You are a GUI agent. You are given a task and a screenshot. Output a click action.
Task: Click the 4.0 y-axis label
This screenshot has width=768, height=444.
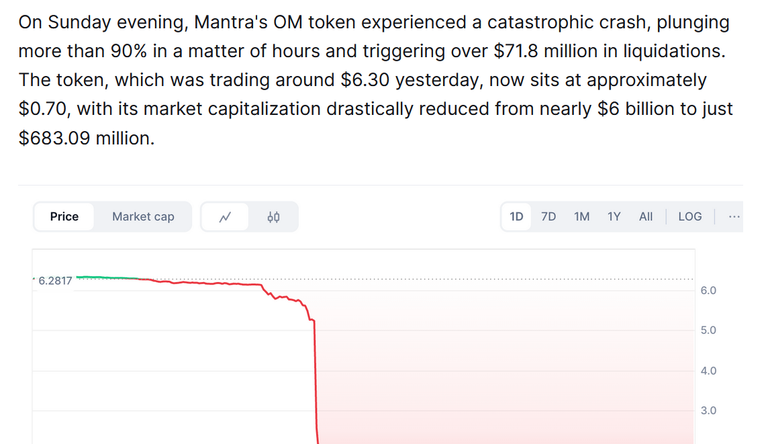tap(708, 371)
